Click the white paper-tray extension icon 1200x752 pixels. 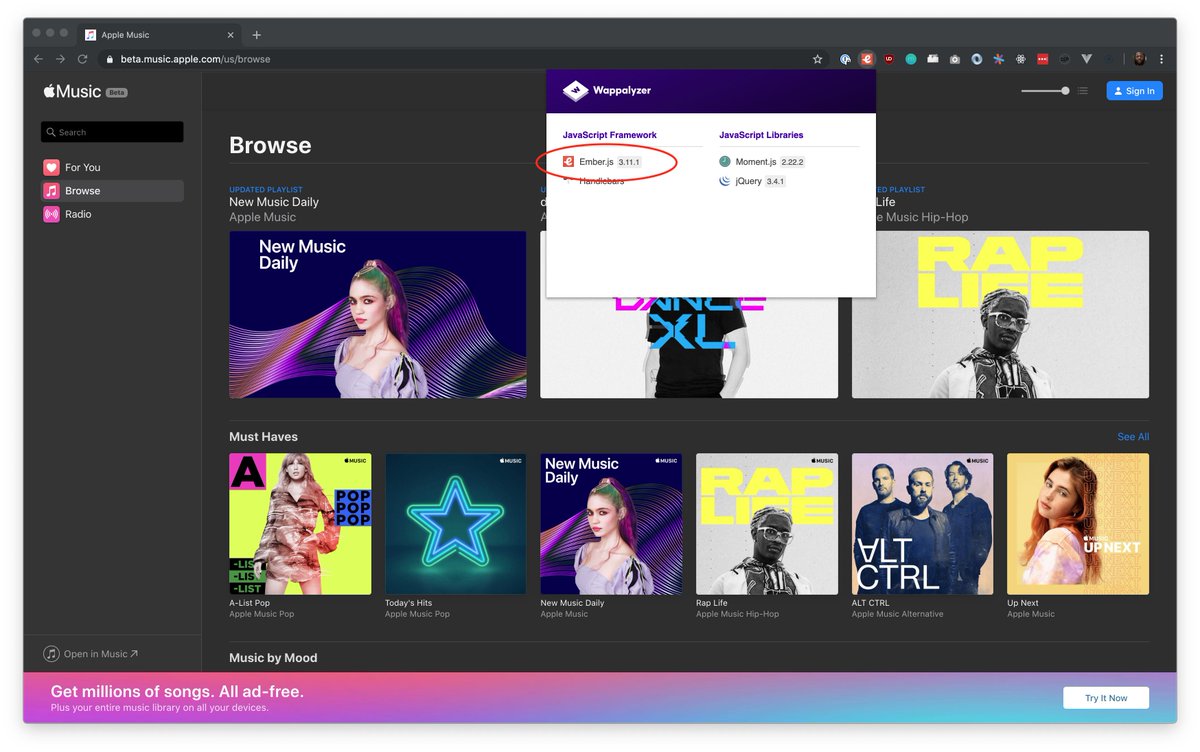933,59
